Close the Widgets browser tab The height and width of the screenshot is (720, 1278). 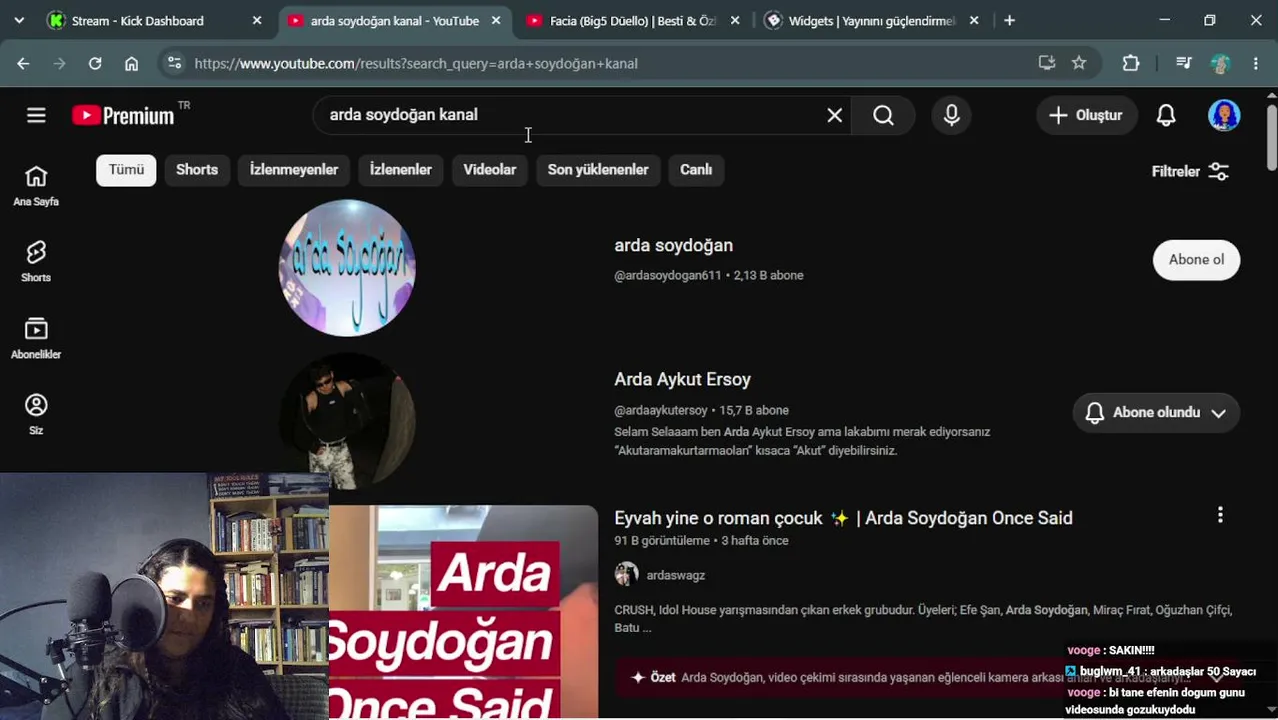[x=974, y=20]
